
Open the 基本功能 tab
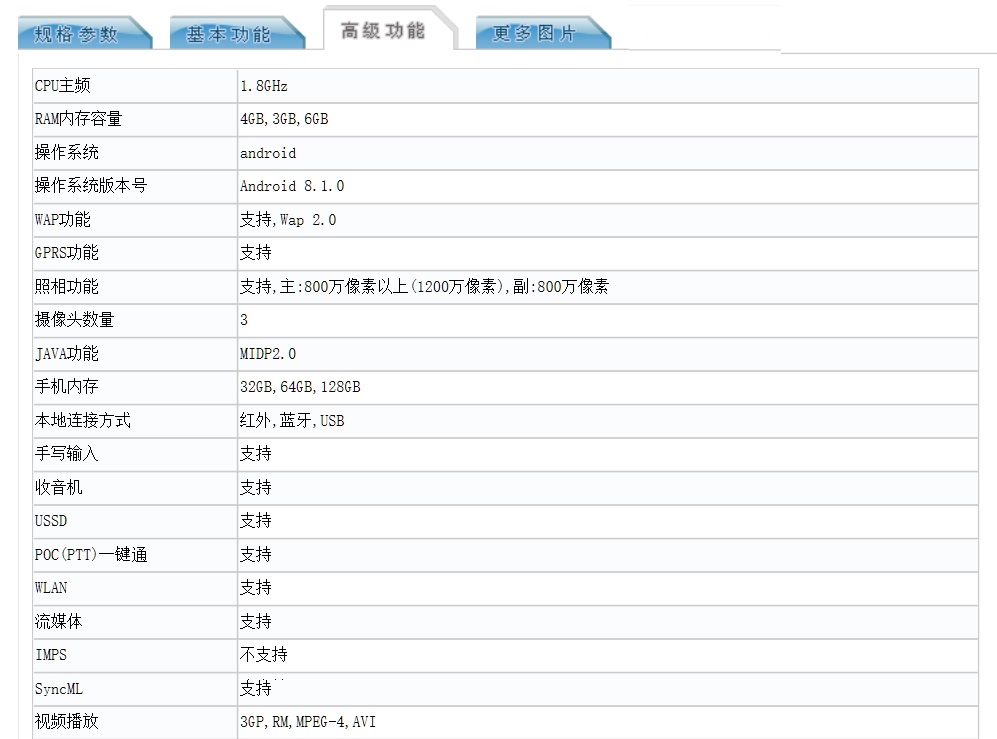click(237, 33)
